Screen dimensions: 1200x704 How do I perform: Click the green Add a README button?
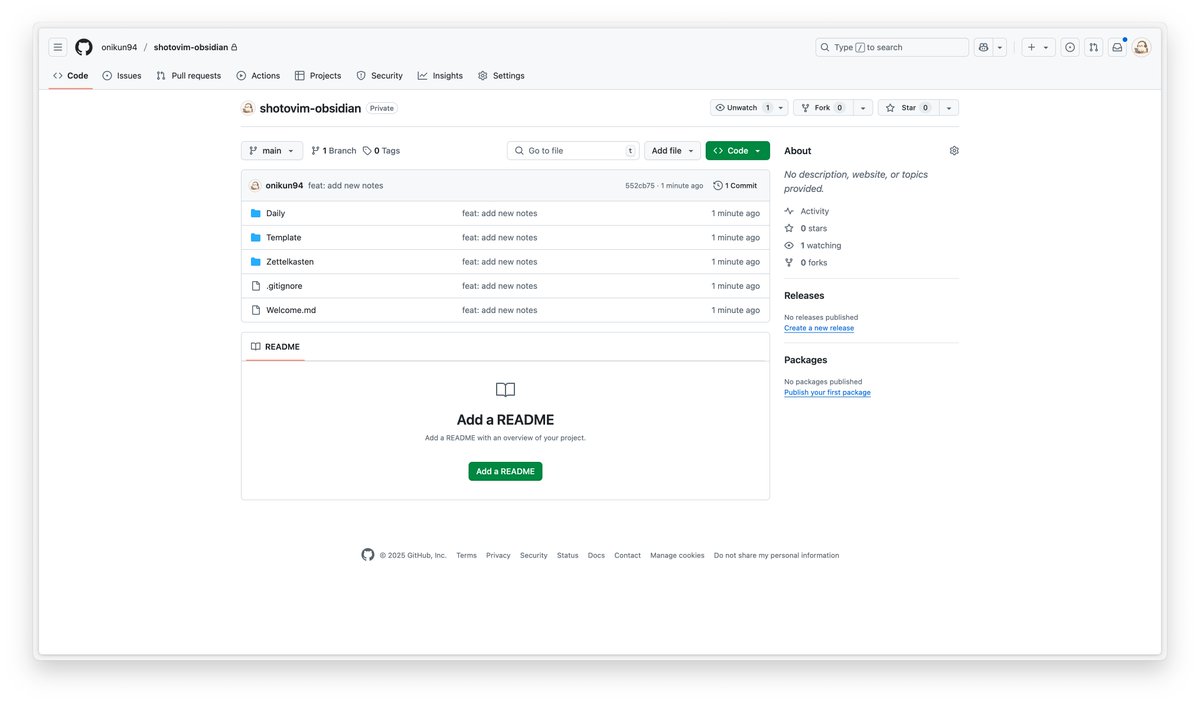[505, 471]
